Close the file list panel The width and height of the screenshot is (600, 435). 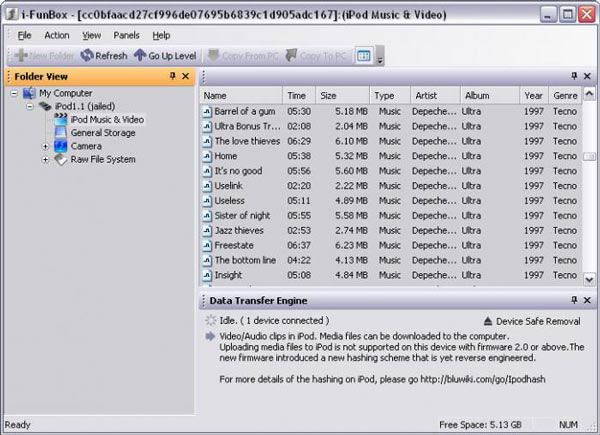click(x=587, y=76)
